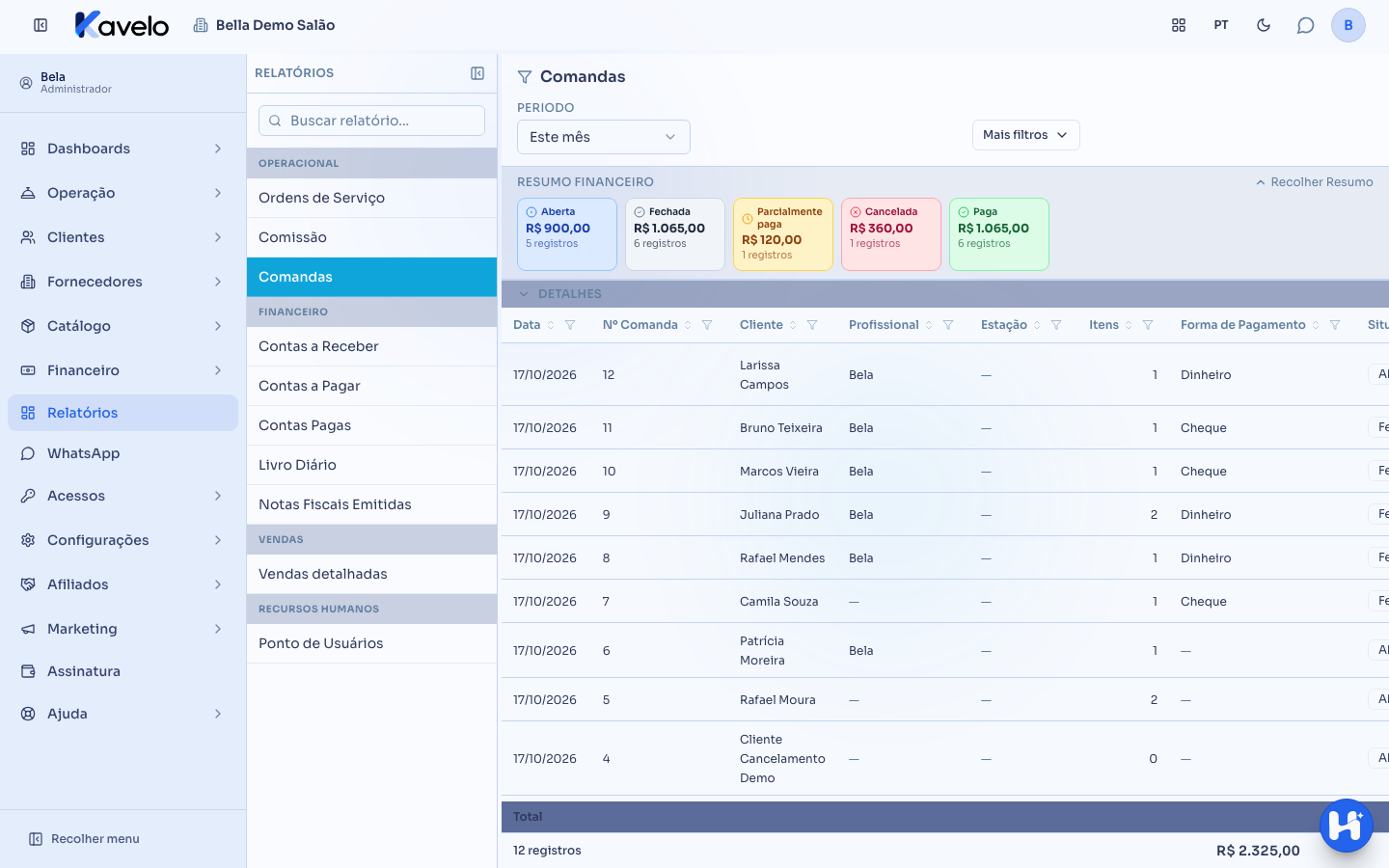Click the filter icon in Itens column
Image resolution: width=1389 pixels, height=868 pixels.
click(x=1148, y=325)
